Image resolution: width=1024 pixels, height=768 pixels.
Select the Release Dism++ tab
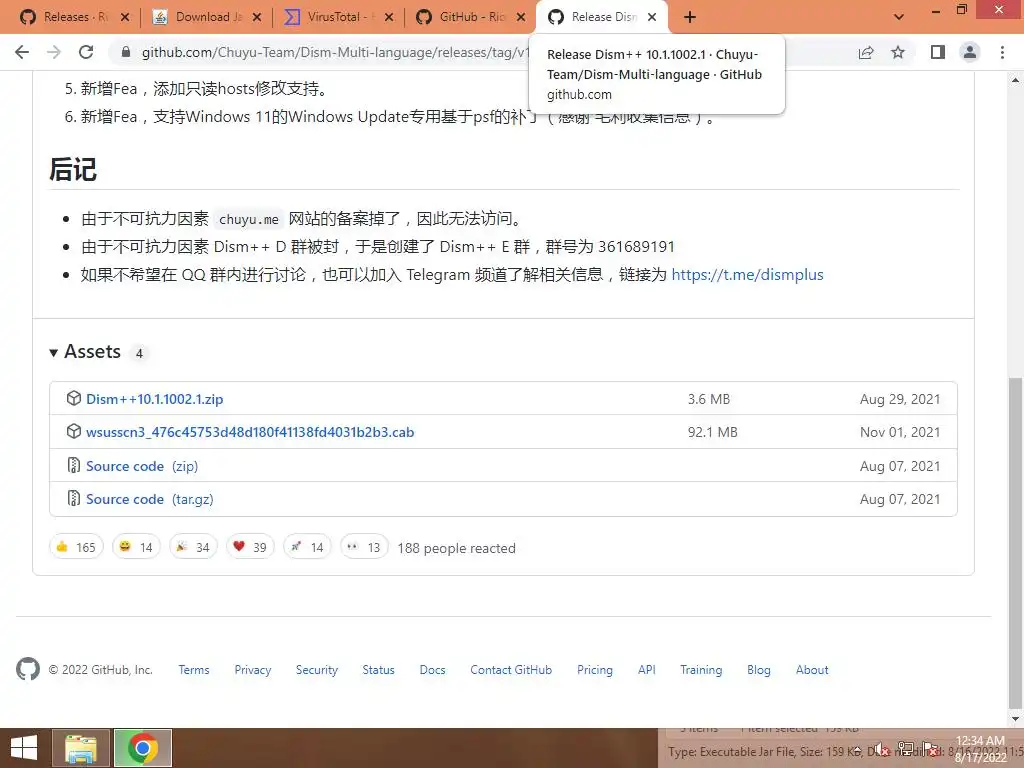pyautogui.click(x=601, y=17)
